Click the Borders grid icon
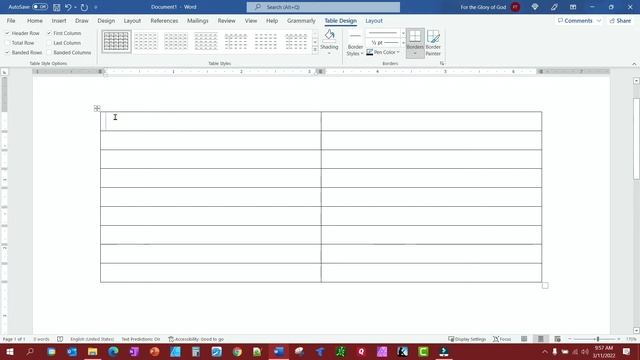The height and width of the screenshot is (360, 640). 415,36
